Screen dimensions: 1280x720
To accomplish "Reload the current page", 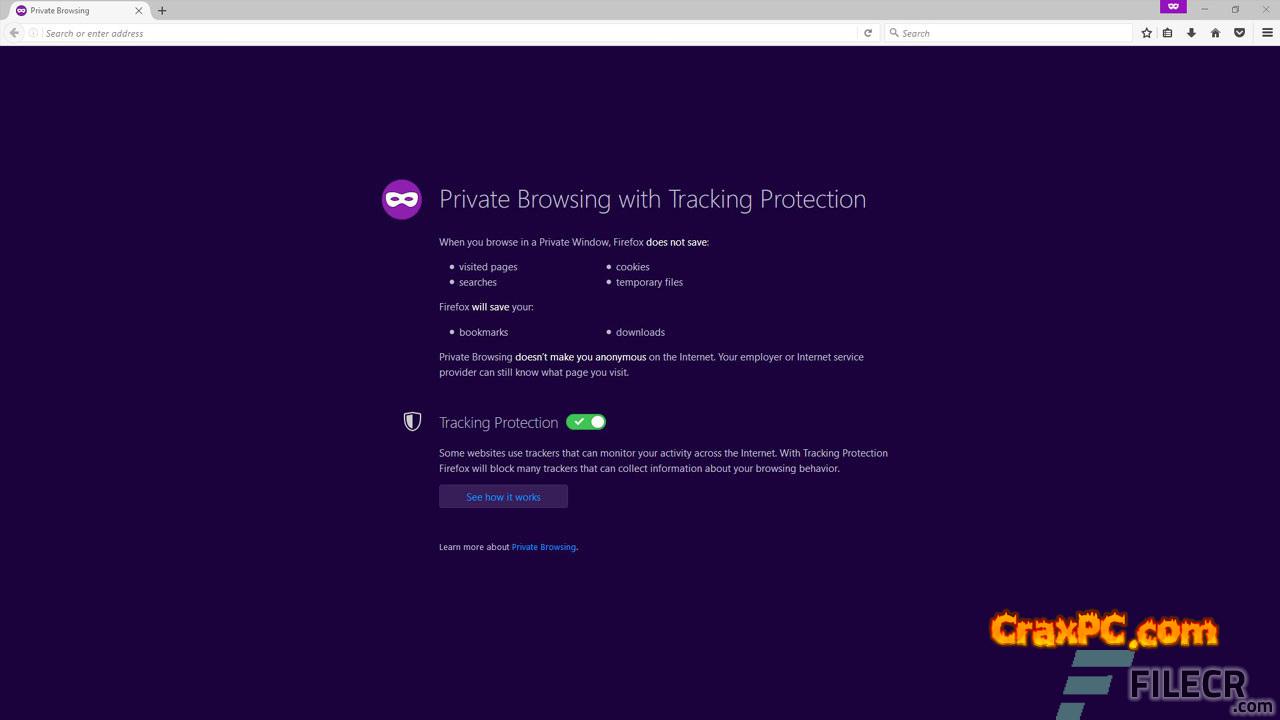I will 868,33.
